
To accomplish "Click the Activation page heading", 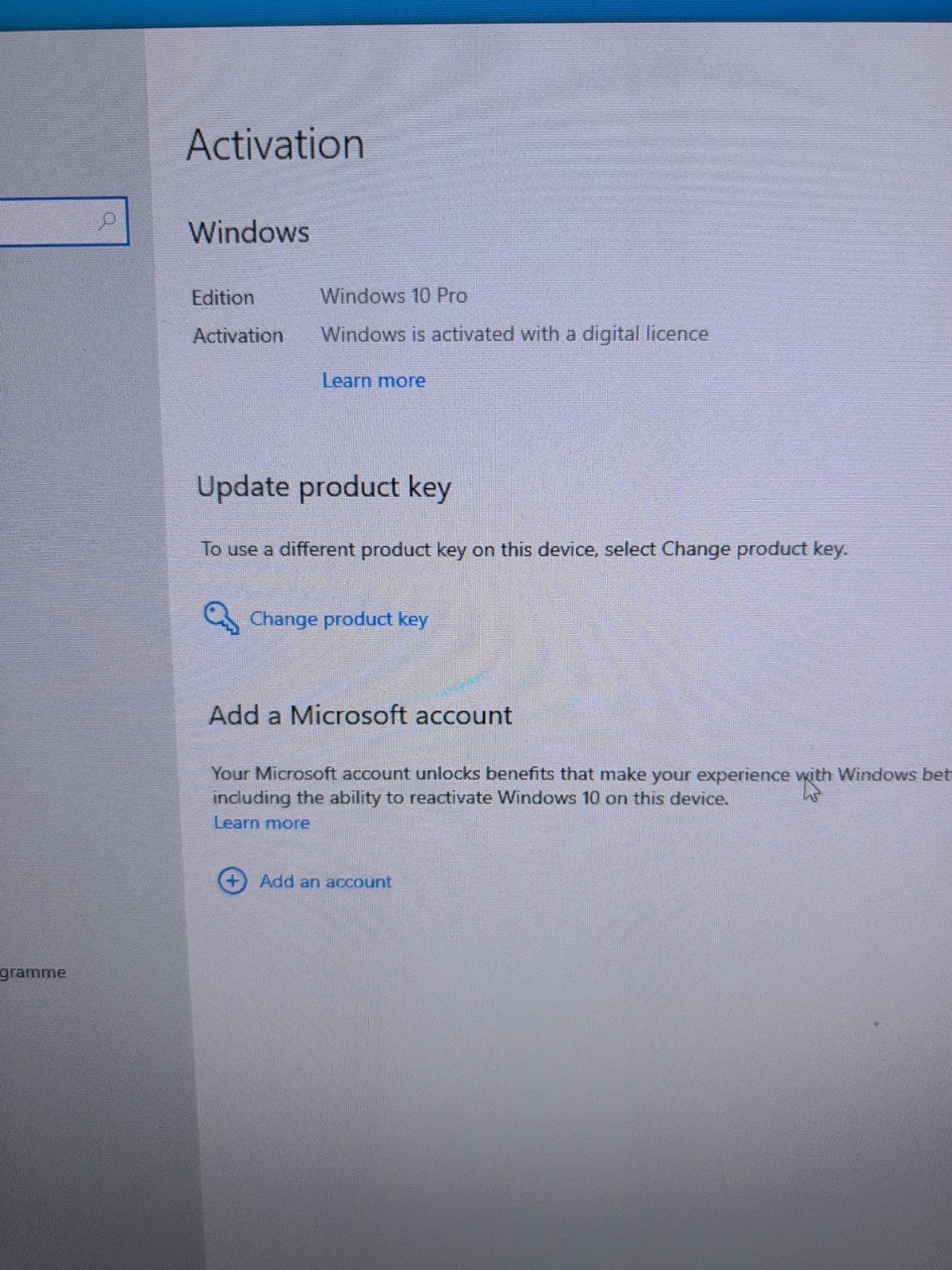I will tap(275, 144).
